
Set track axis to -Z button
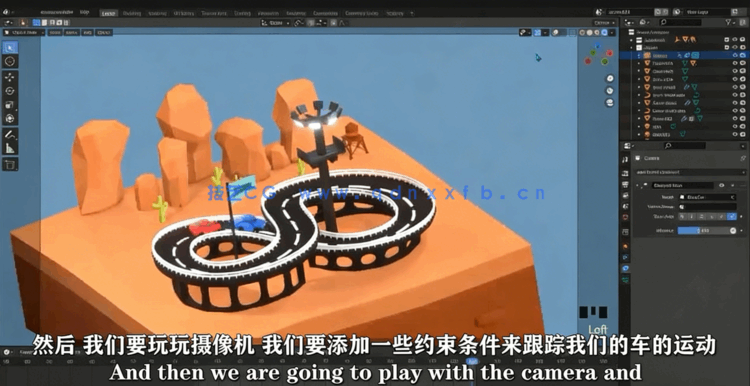pyautogui.click(x=732, y=216)
